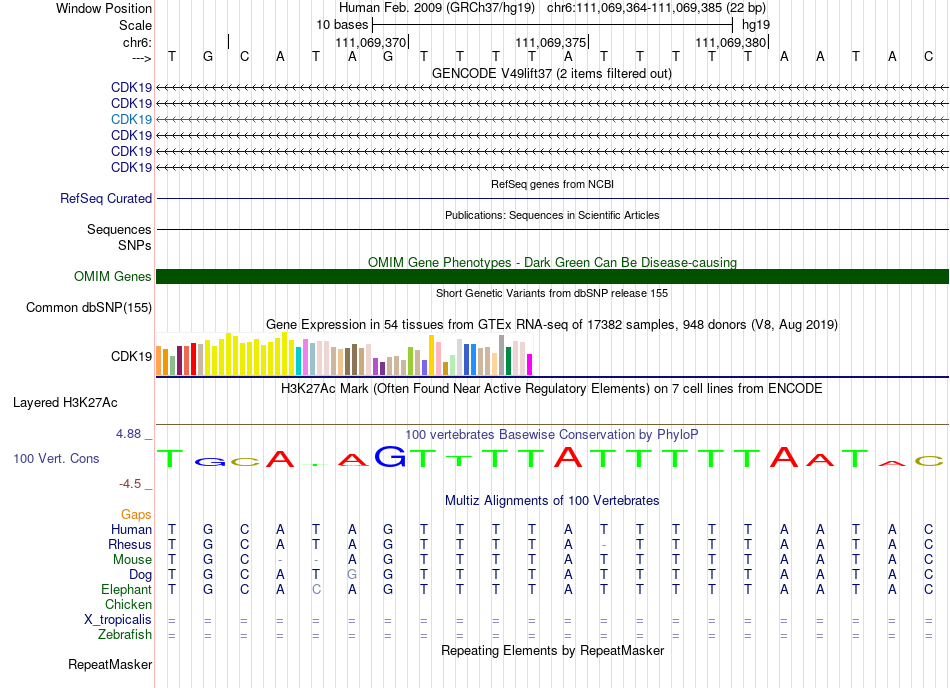
Task: Click the Human species row label
Action: [x=131, y=529]
